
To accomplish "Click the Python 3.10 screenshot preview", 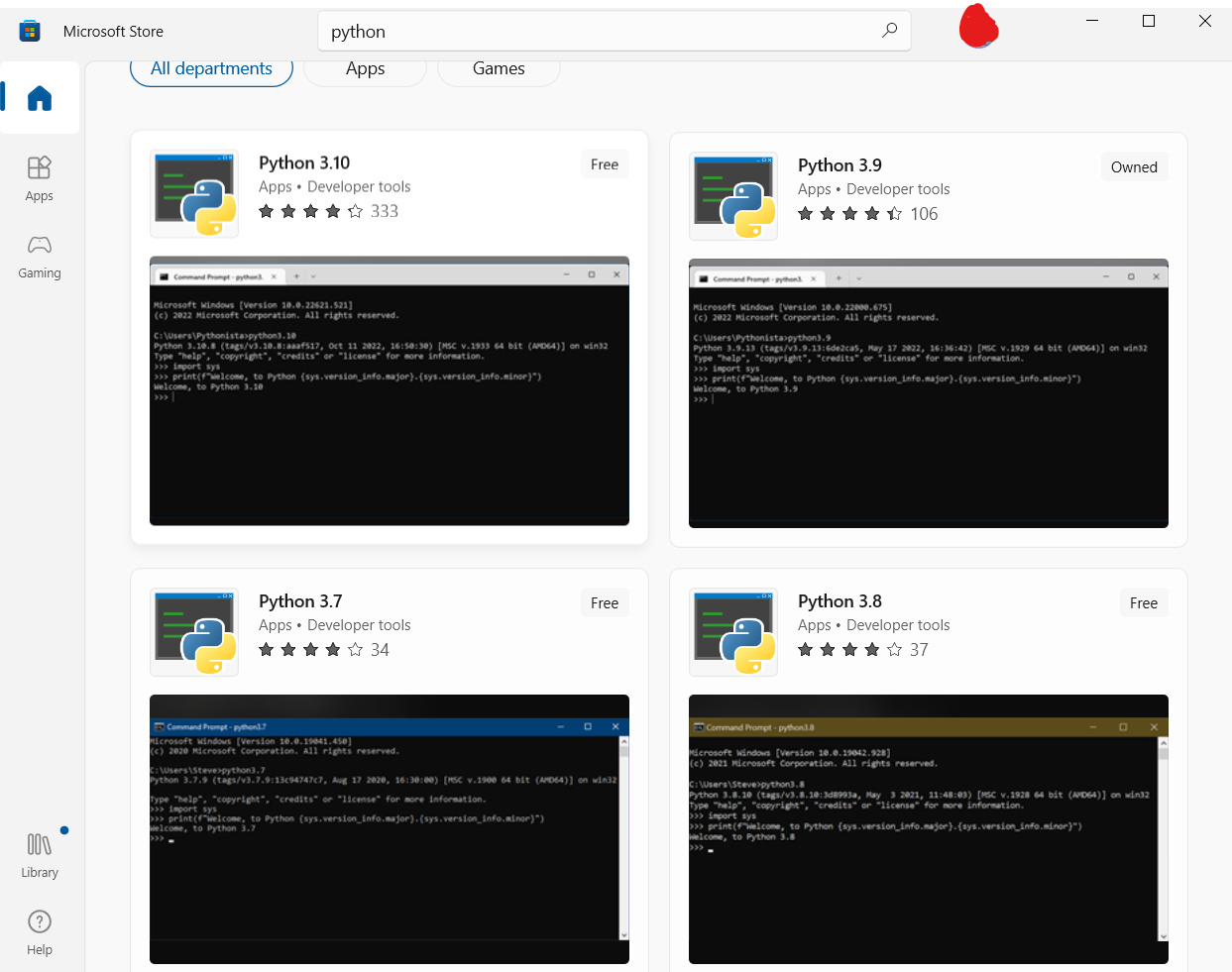I will tap(390, 390).
